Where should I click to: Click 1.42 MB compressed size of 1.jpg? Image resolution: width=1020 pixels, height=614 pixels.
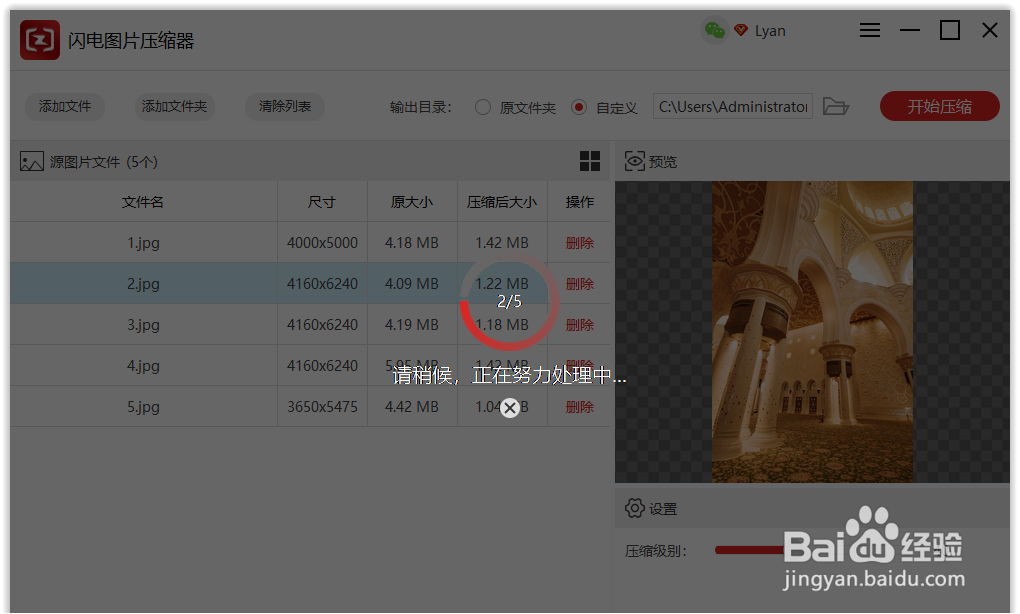click(x=502, y=243)
